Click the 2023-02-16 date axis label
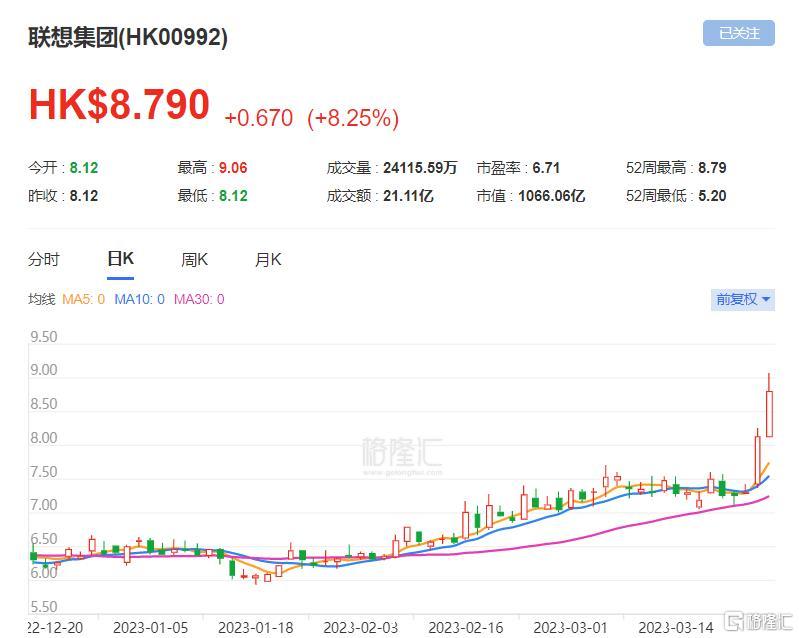Image resolution: width=799 pixels, height=638 pixels. pyautogui.click(x=466, y=627)
